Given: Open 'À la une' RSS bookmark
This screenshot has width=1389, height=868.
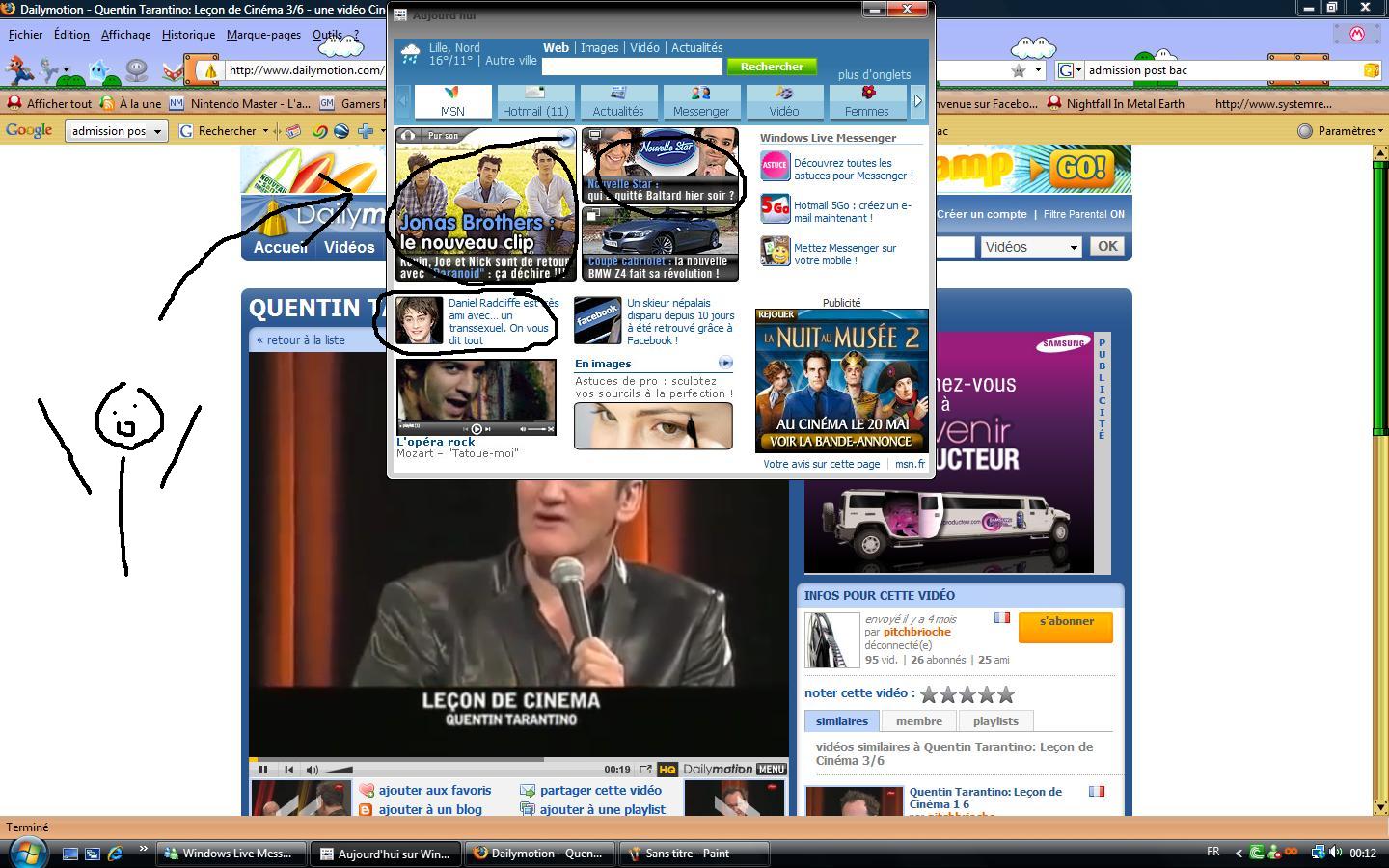Looking at the screenshot, I should tap(131, 103).
